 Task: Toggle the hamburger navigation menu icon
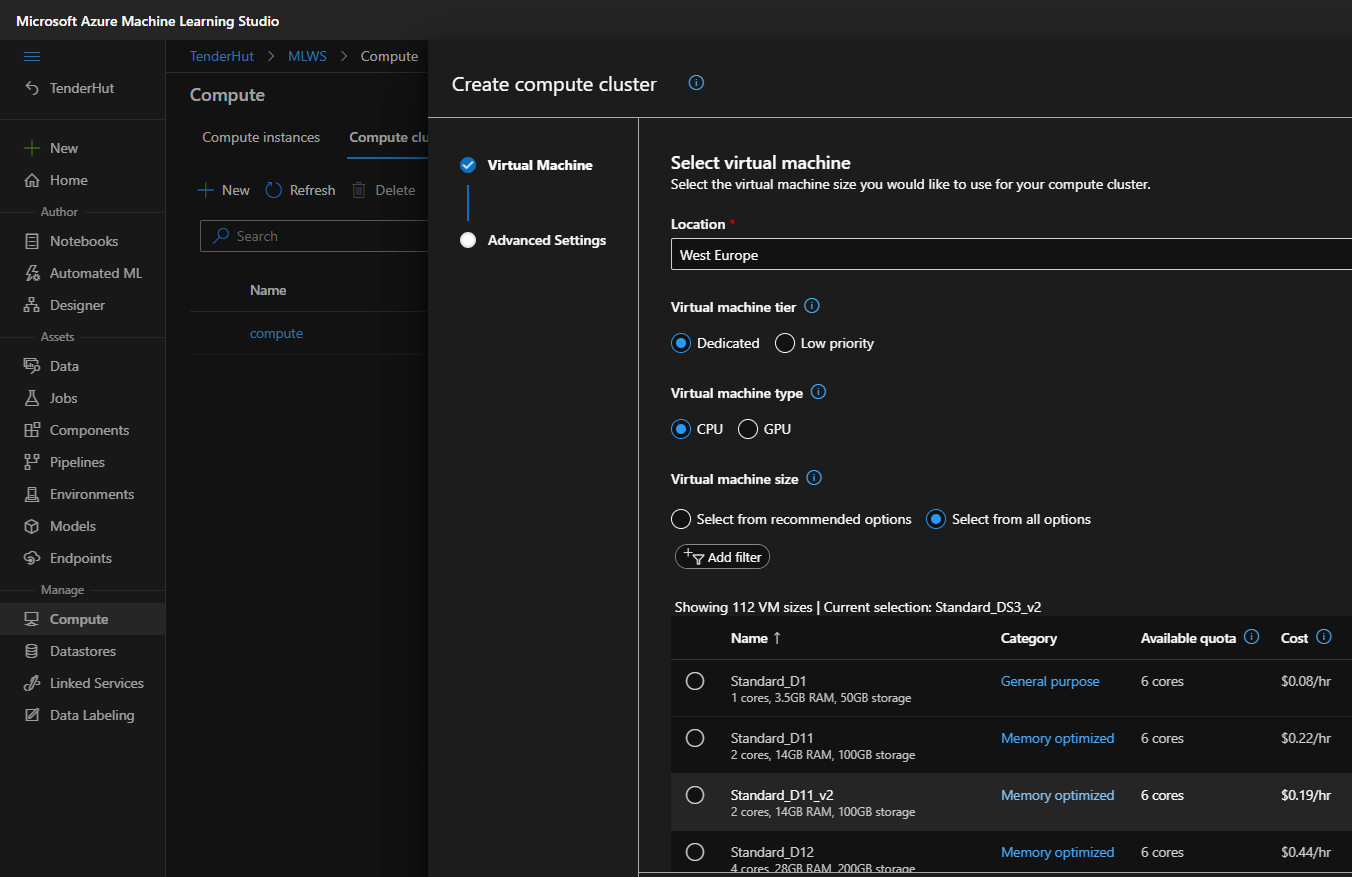click(32, 56)
